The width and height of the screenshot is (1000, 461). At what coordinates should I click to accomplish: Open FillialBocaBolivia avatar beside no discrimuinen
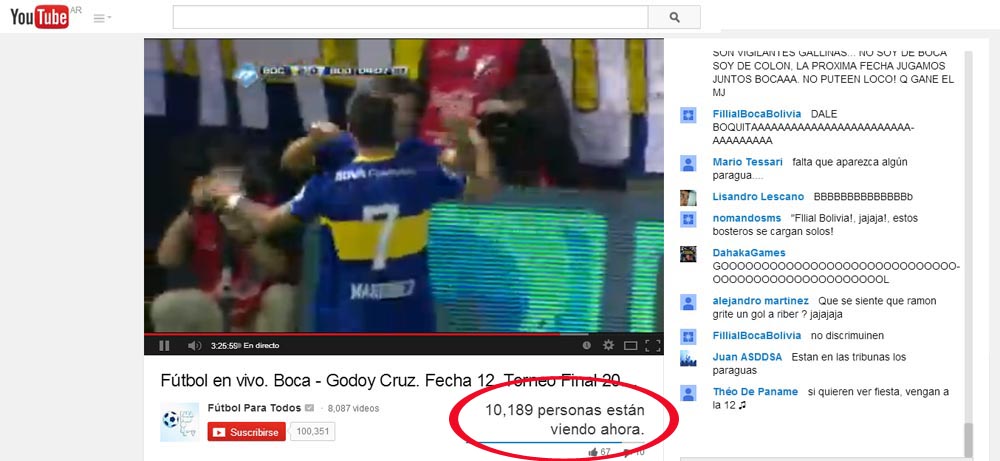(x=688, y=337)
